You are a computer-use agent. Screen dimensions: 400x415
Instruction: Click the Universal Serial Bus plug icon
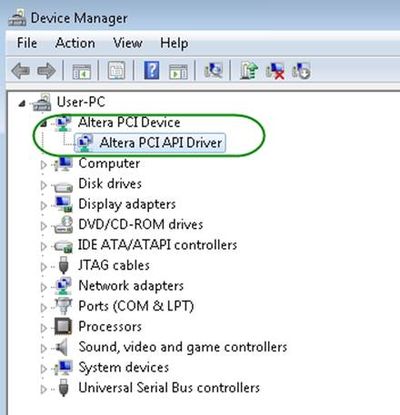(63, 388)
